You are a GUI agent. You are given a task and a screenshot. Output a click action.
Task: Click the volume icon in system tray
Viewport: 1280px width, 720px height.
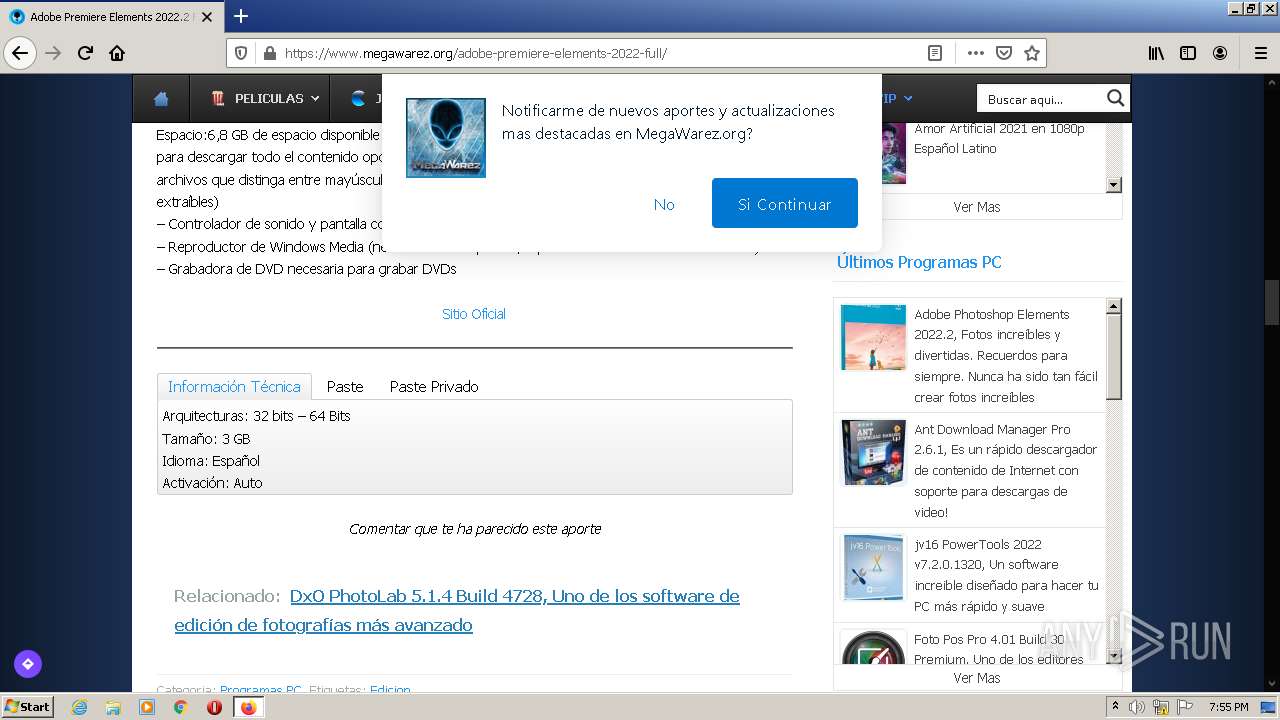[x=1137, y=707]
